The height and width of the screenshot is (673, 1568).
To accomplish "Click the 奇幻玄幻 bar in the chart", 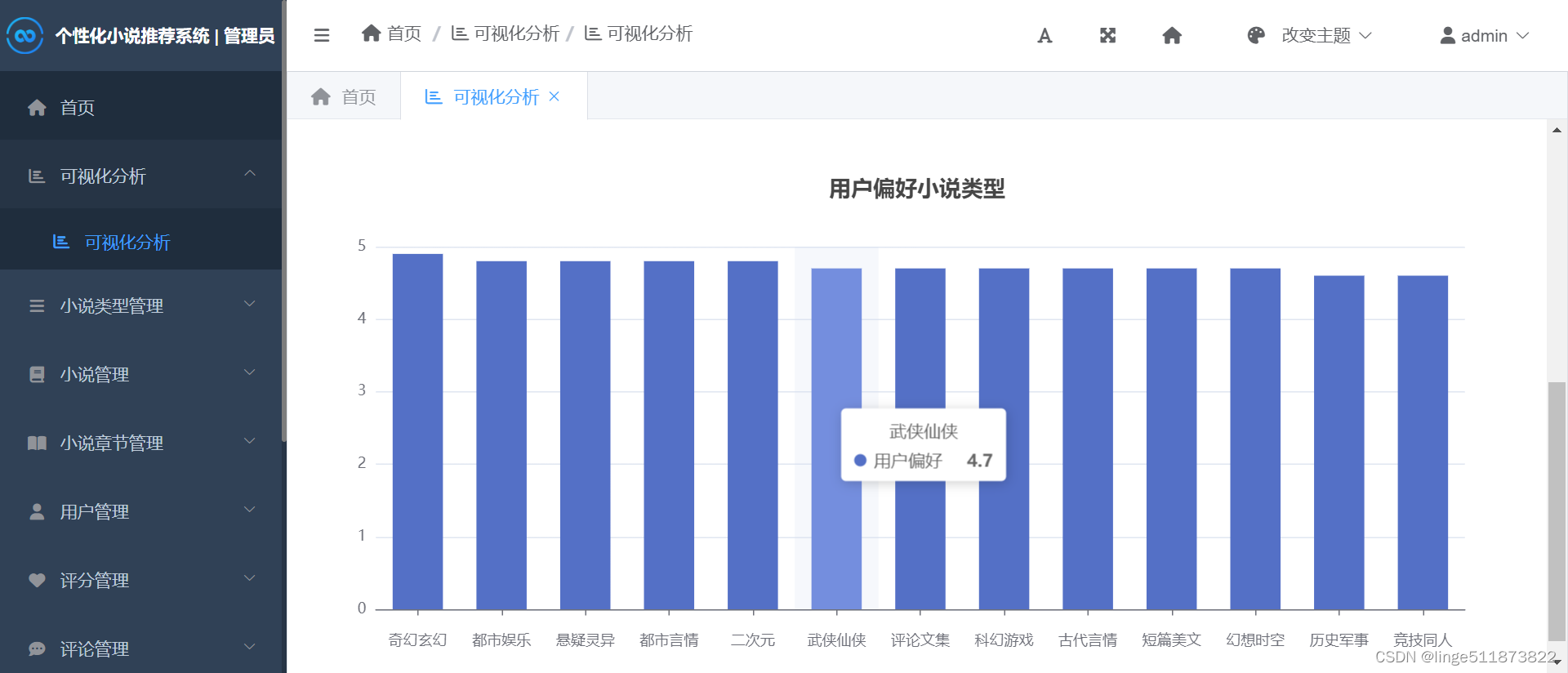I will point(417,431).
